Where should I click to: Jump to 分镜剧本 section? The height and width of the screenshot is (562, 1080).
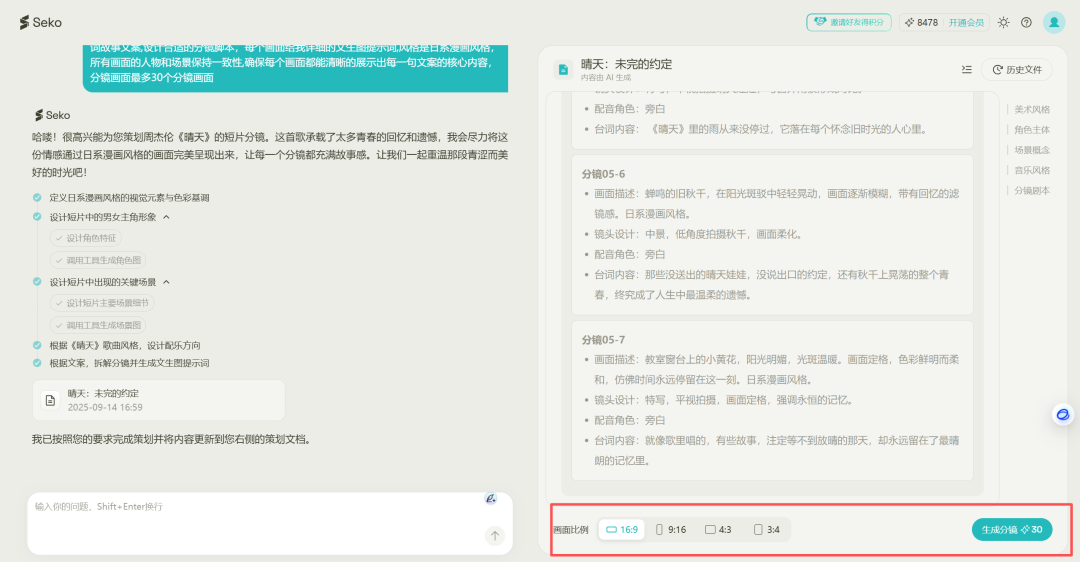(1032, 191)
